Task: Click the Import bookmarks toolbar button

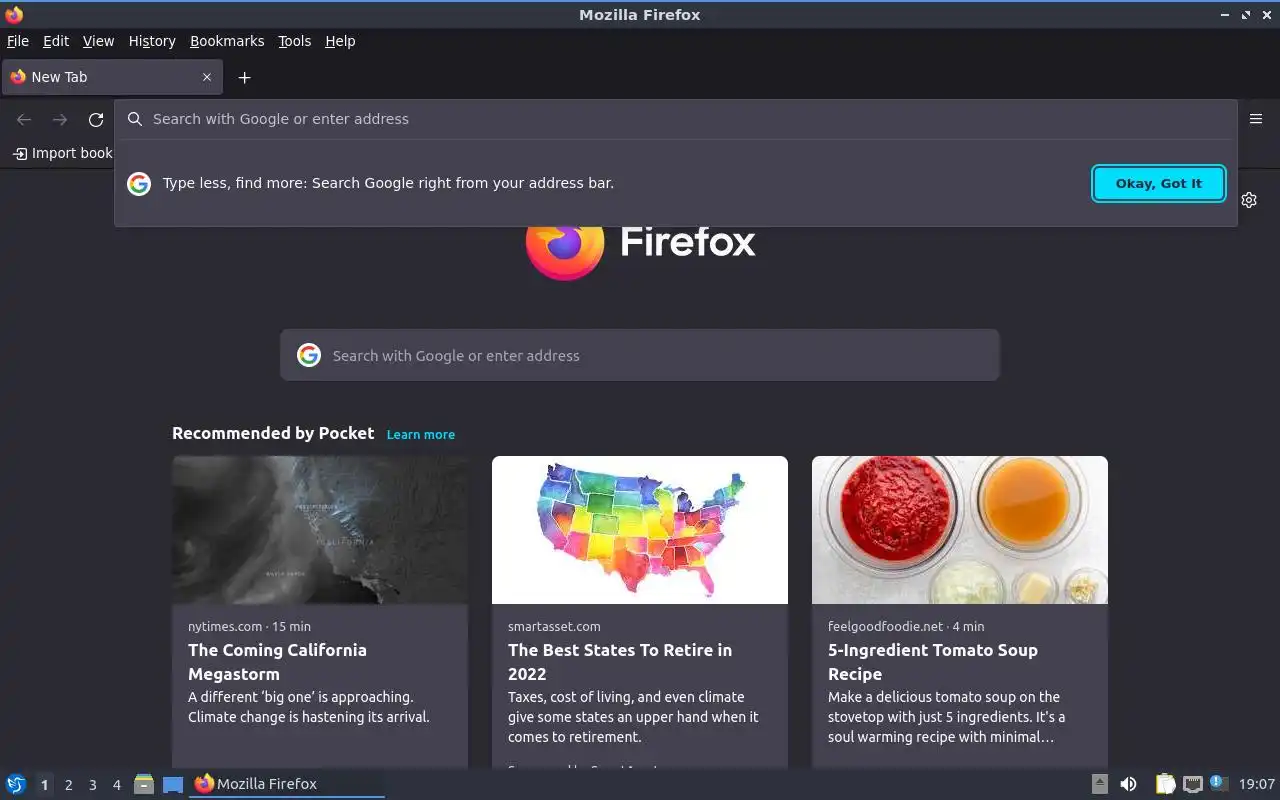Action: pyautogui.click(x=62, y=153)
